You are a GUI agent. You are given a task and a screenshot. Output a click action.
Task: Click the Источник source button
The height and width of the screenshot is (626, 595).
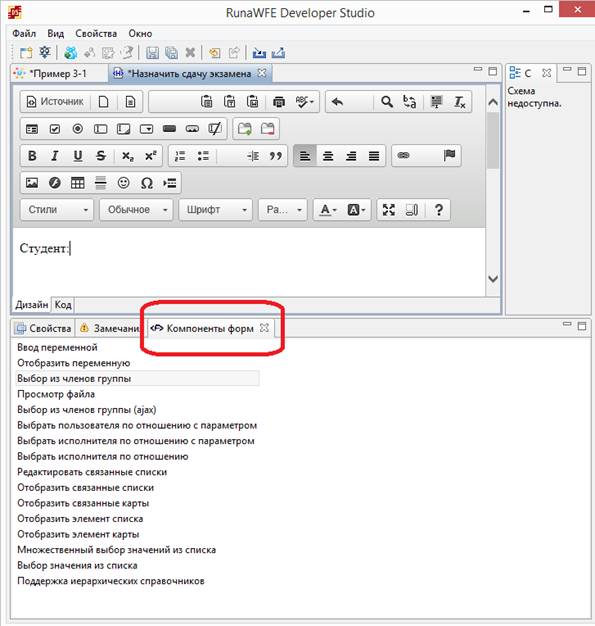click(x=55, y=102)
